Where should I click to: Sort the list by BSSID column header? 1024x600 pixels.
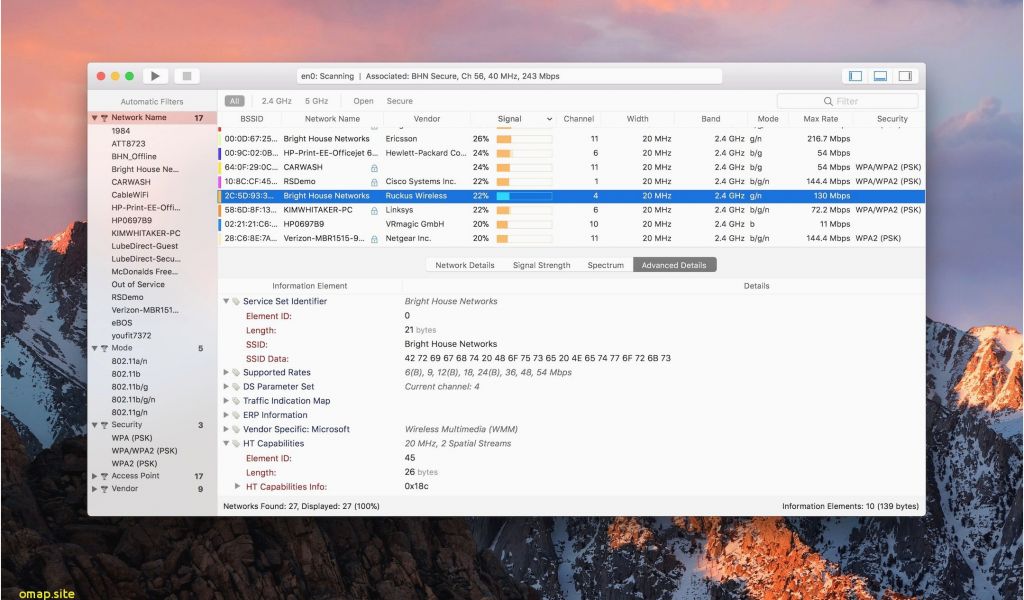tap(251, 119)
